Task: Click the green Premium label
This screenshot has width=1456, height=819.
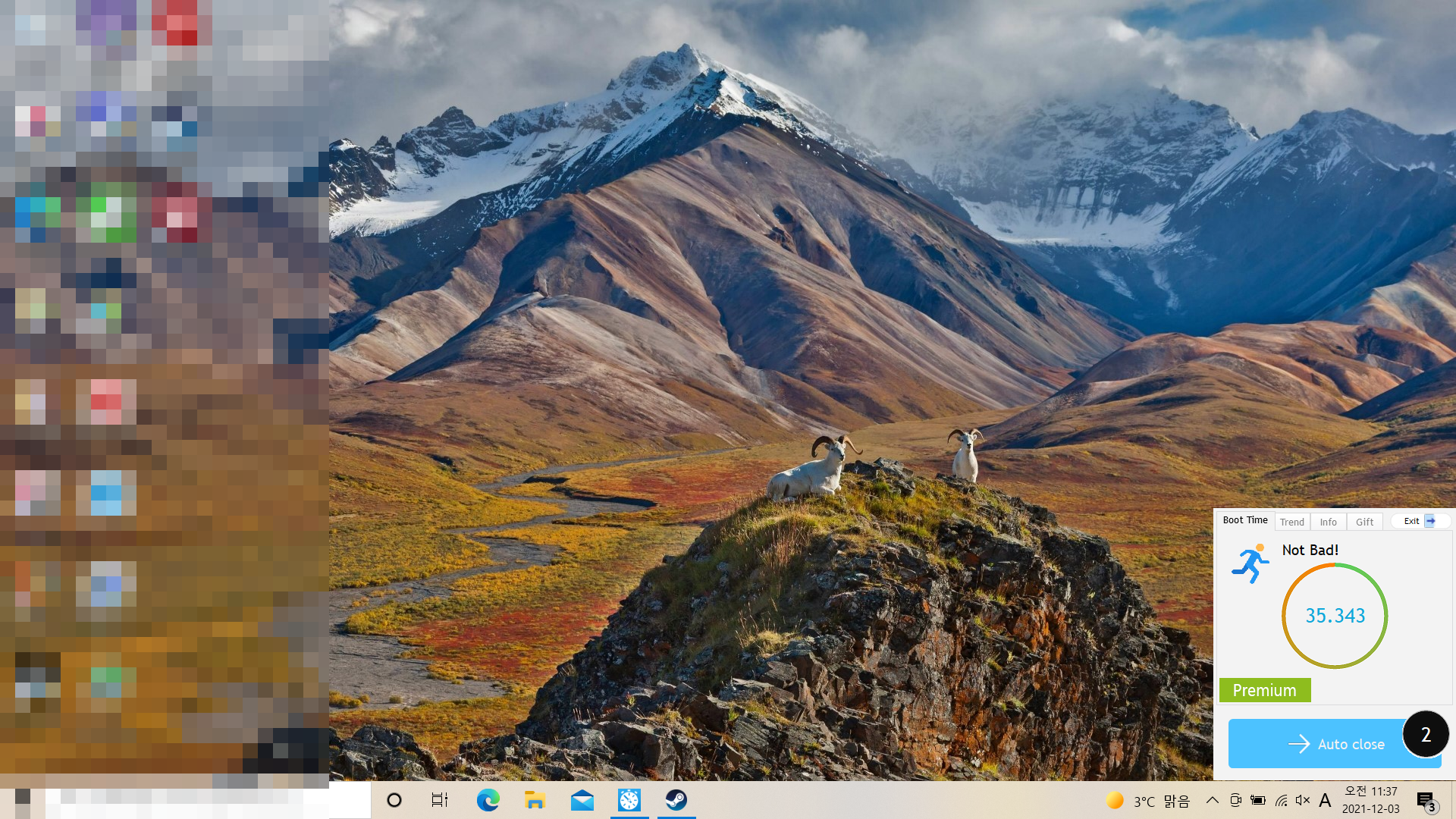Action: (x=1264, y=690)
